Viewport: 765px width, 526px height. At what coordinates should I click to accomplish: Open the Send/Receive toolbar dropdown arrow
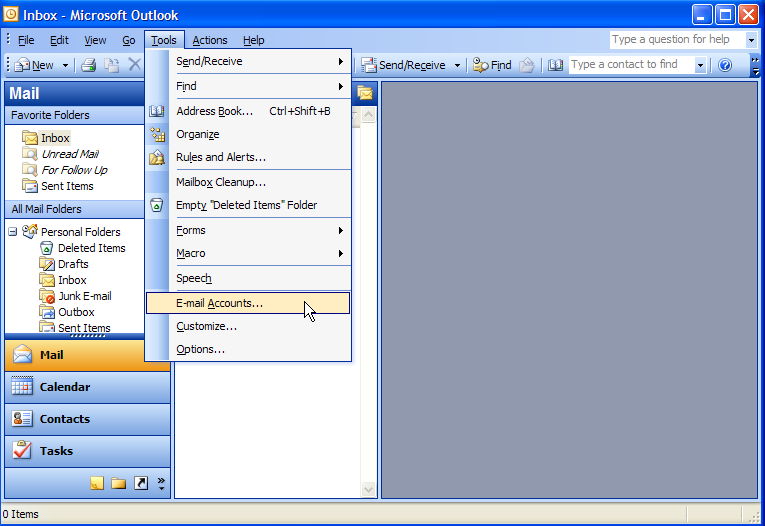click(457, 65)
